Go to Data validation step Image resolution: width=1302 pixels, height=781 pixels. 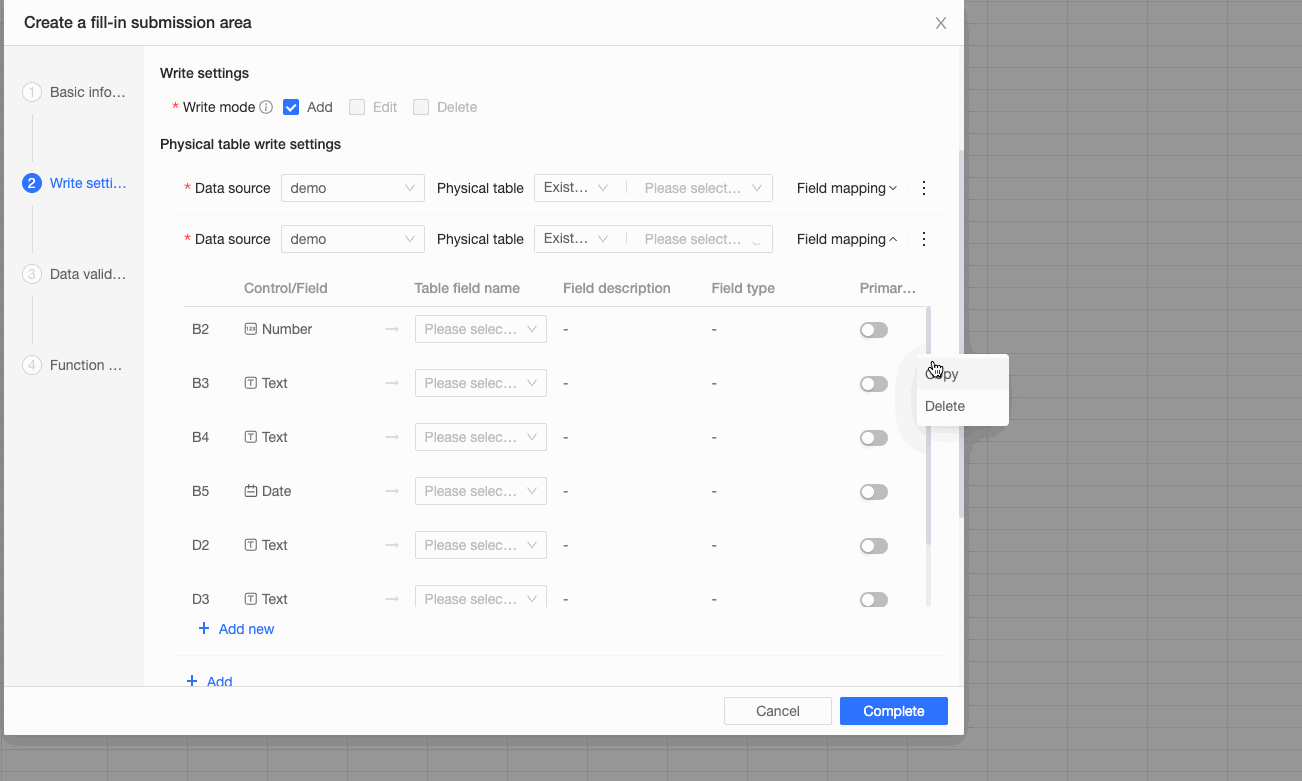coord(88,274)
